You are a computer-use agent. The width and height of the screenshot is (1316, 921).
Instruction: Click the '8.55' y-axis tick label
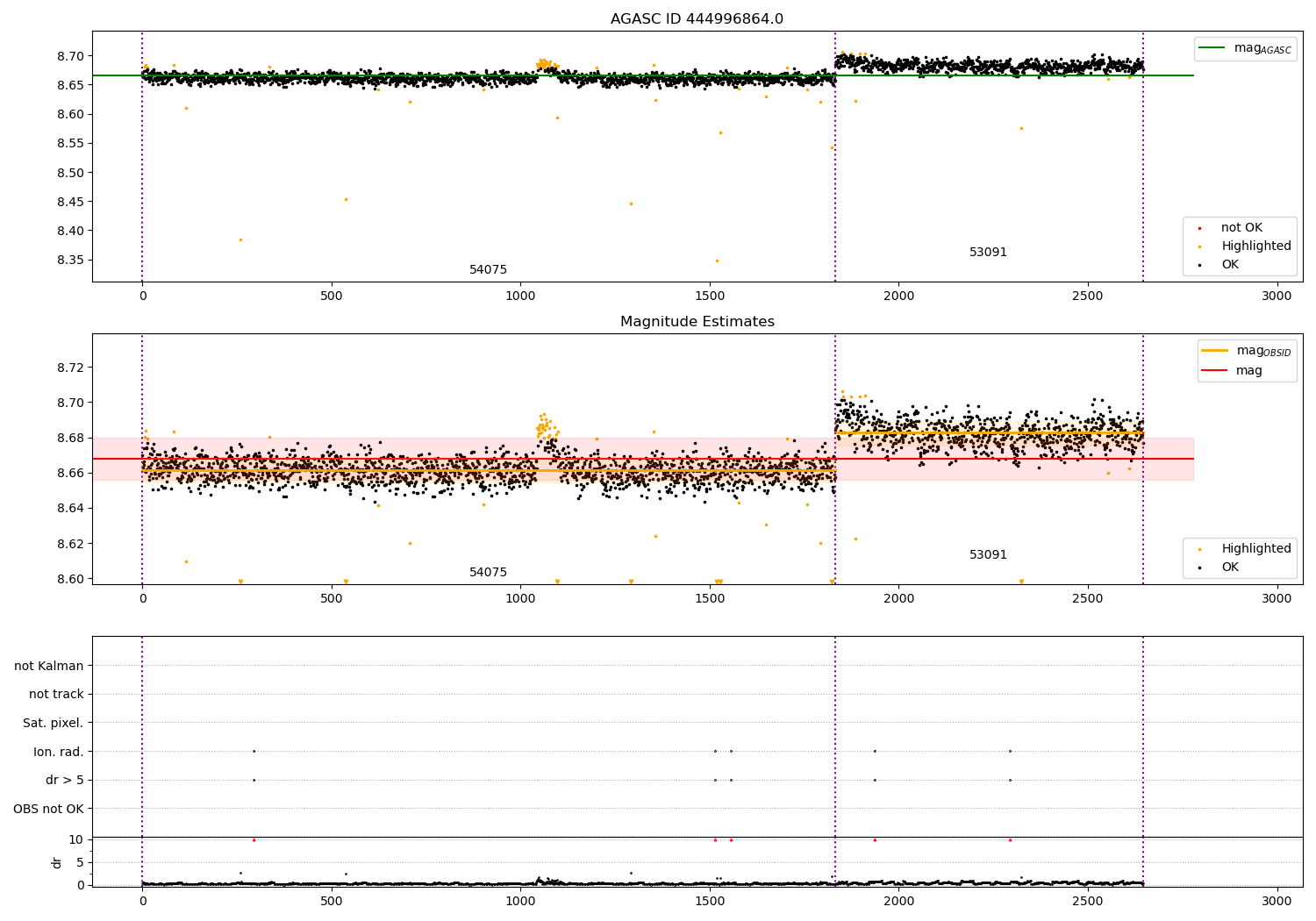pos(70,144)
